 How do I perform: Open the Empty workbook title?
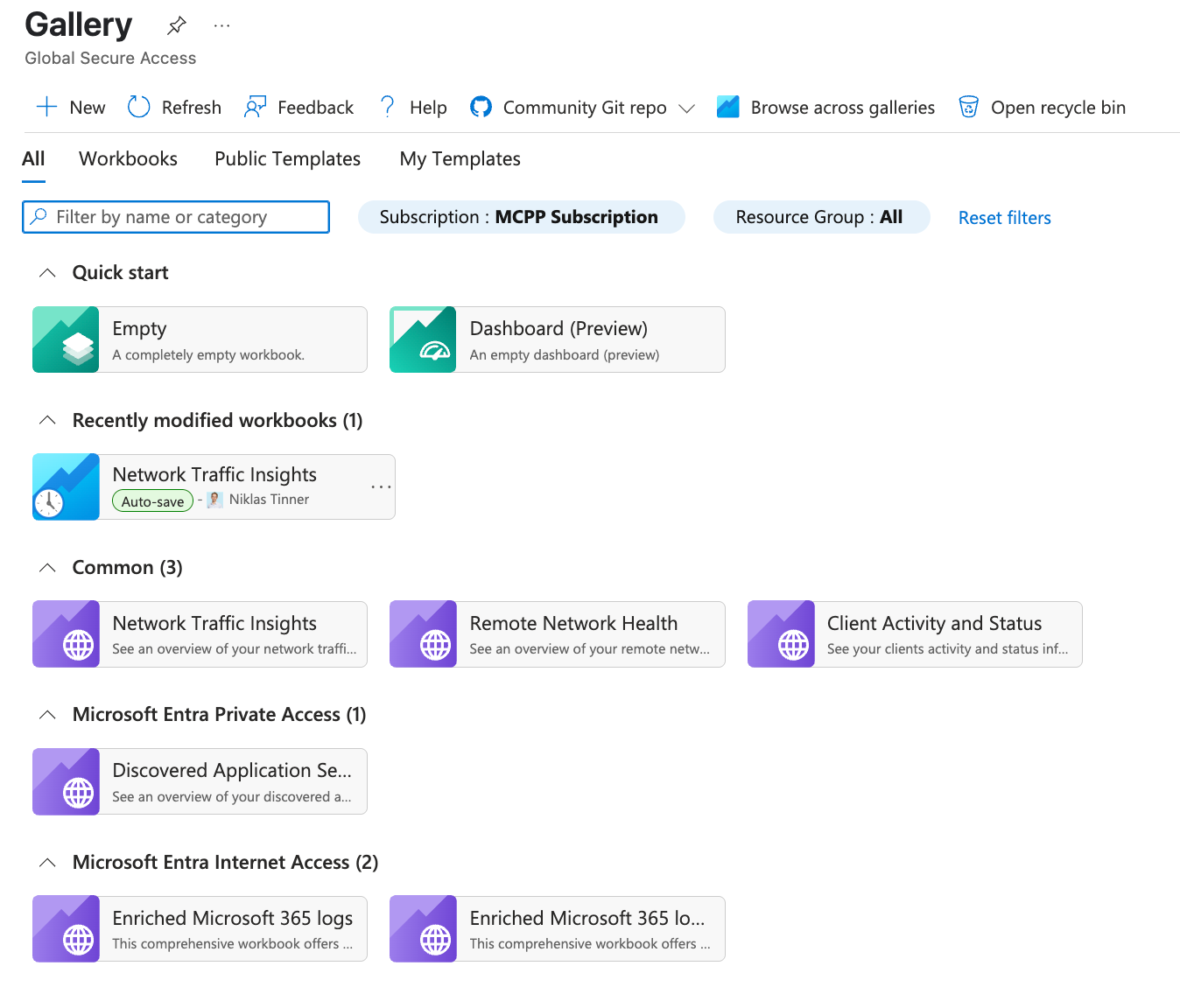pos(139,329)
